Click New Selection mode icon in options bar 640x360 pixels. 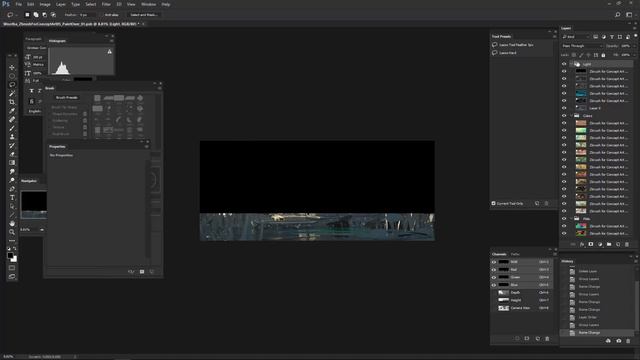click(27, 15)
